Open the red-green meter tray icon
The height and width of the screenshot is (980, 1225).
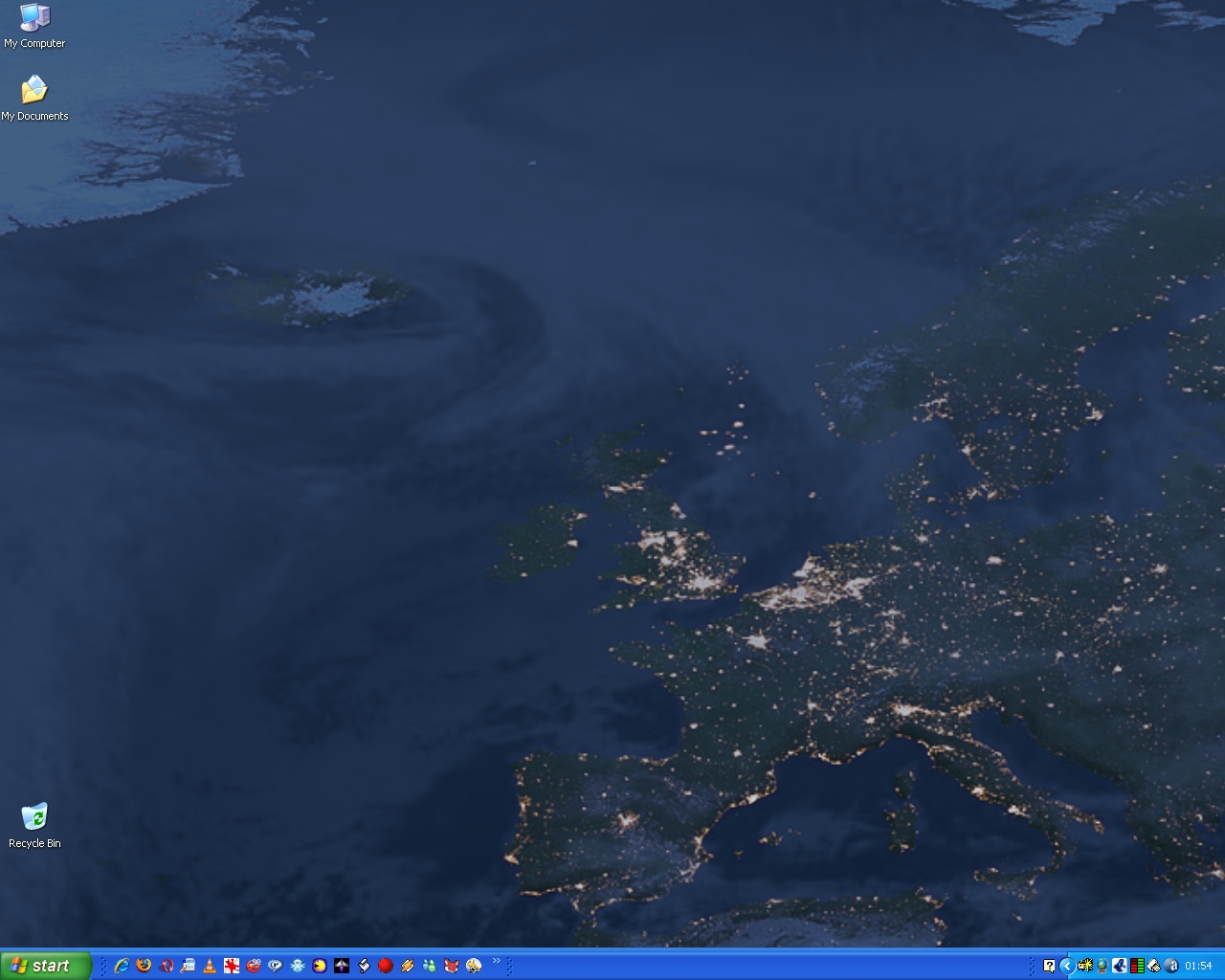(x=1137, y=966)
